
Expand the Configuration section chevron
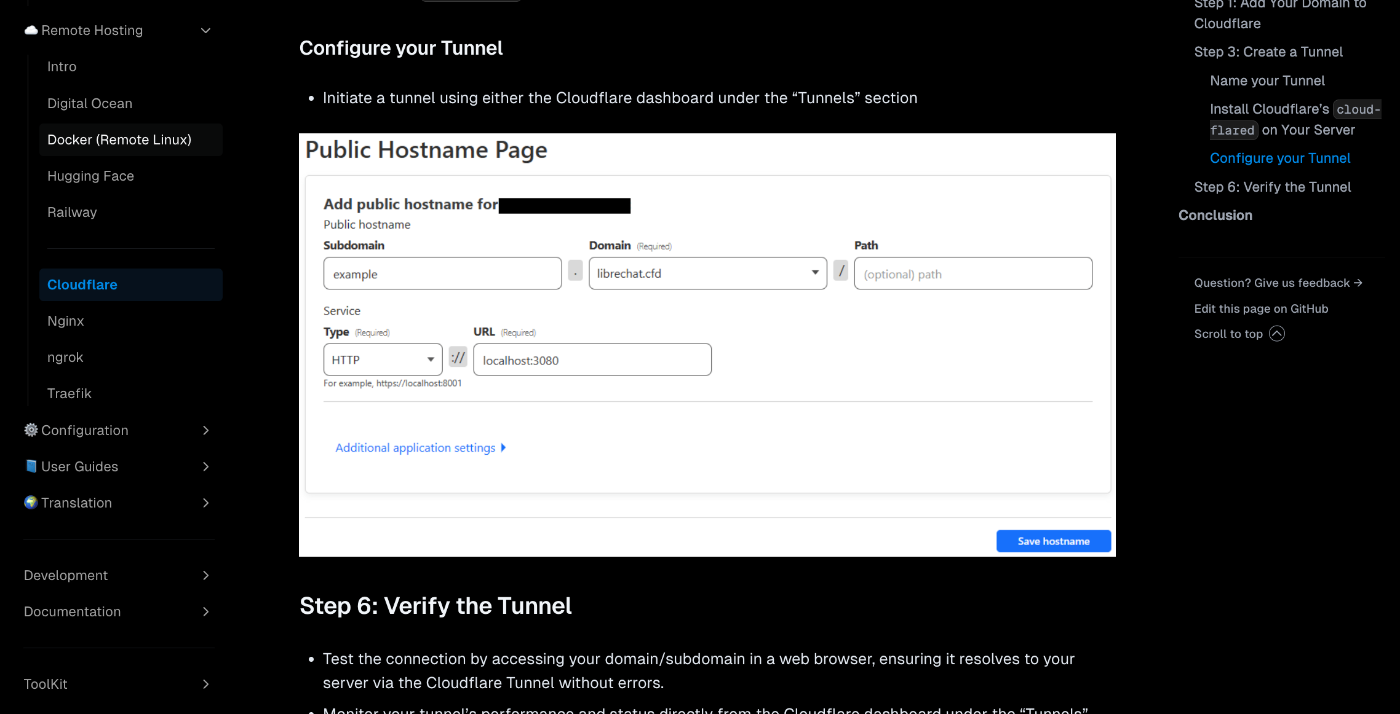click(206, 430)
